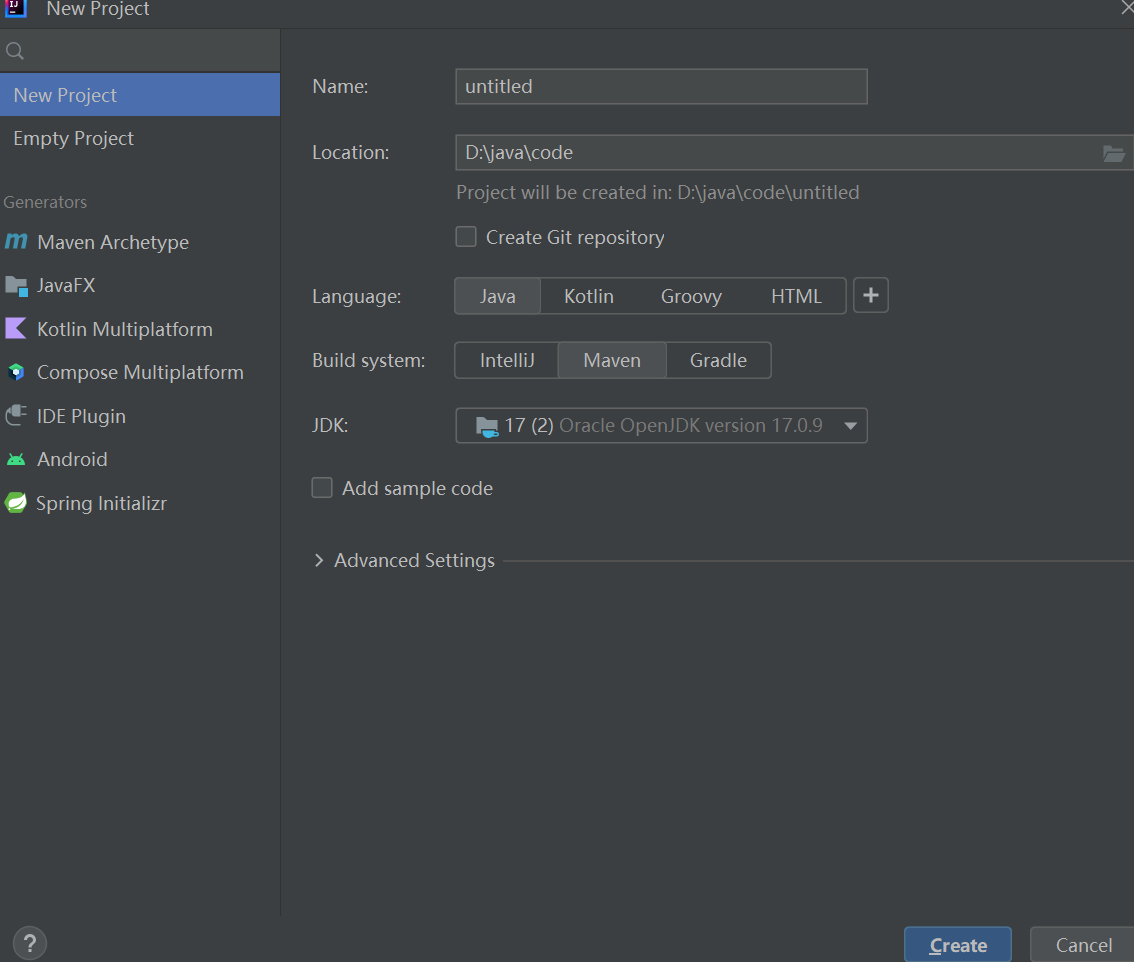1134x962 pixels.
Task: Choose the Android generator
Action: coord(140,459)
